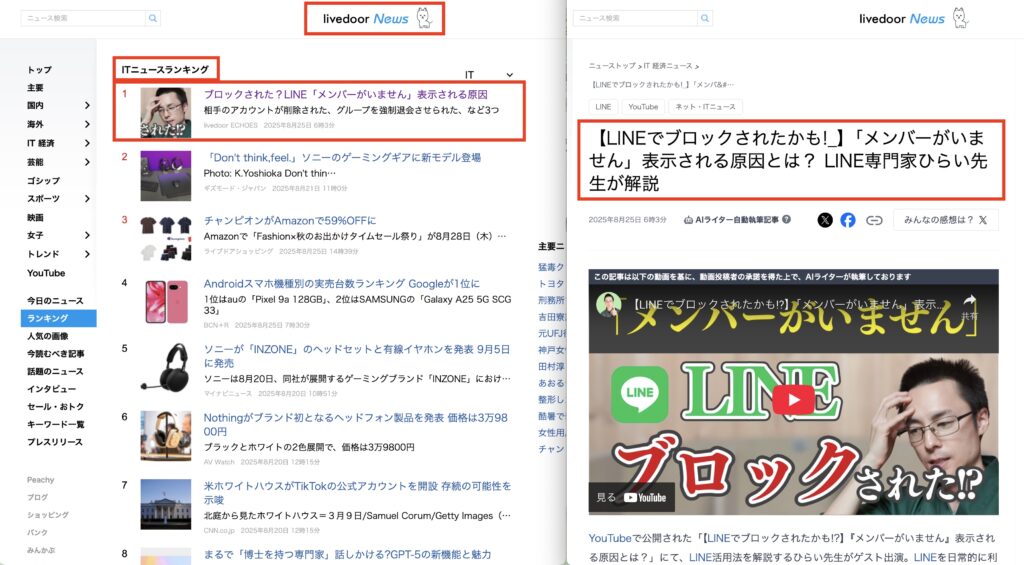Open 人気の画像 in sidebar
This screenshot has height=565, width=1024.
click(x=47, y=336)
